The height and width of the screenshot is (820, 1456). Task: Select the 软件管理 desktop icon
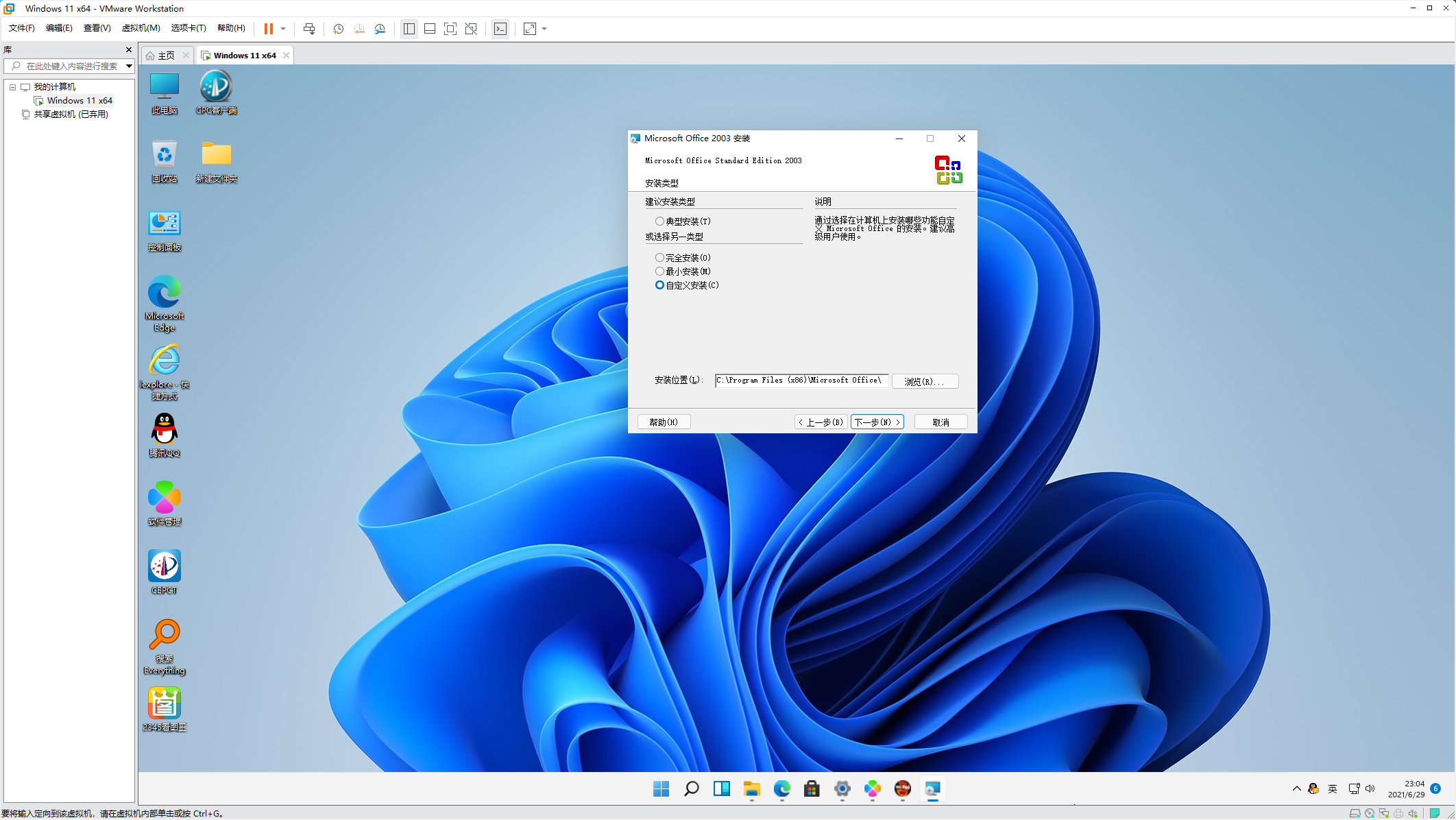click(x=165, y=504)
